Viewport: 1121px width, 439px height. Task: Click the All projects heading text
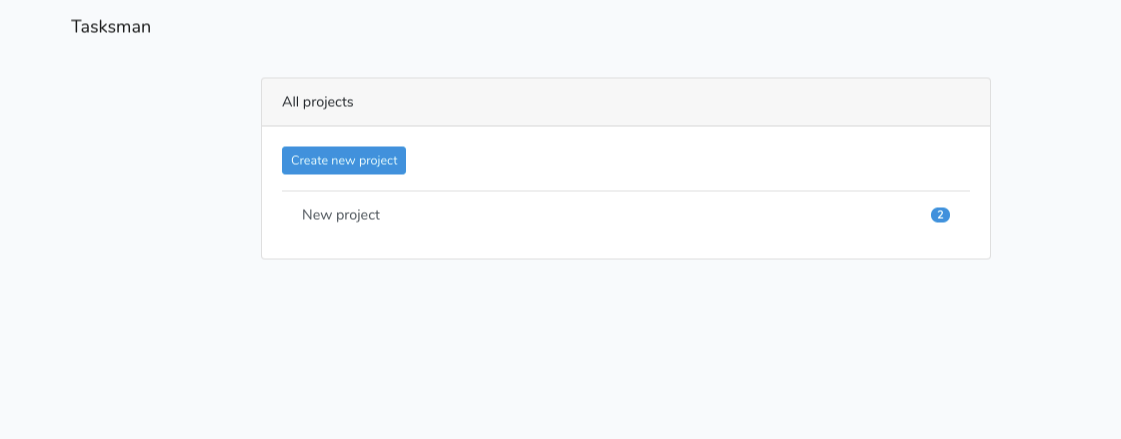pyautogui.click(x=317, y=102)
